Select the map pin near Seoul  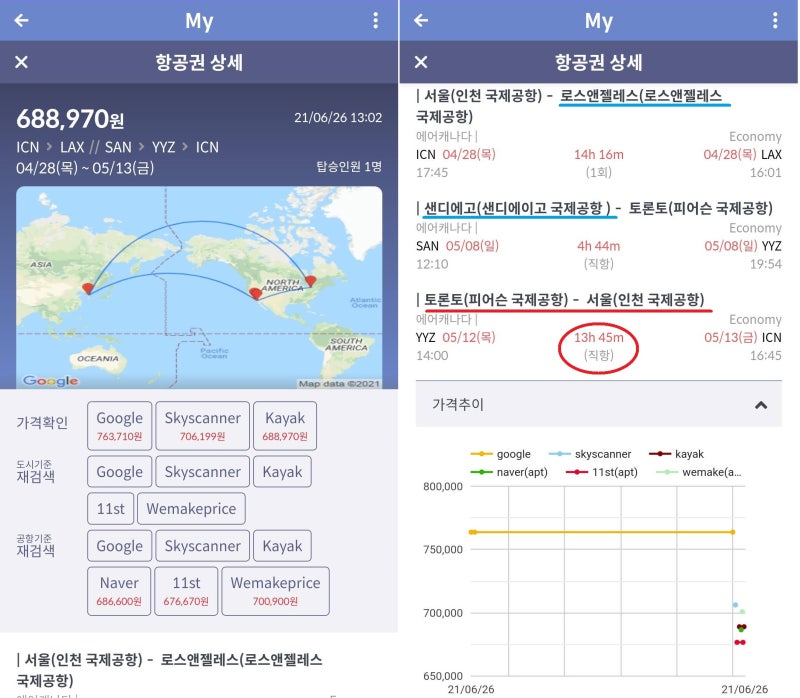click(89, 288)
